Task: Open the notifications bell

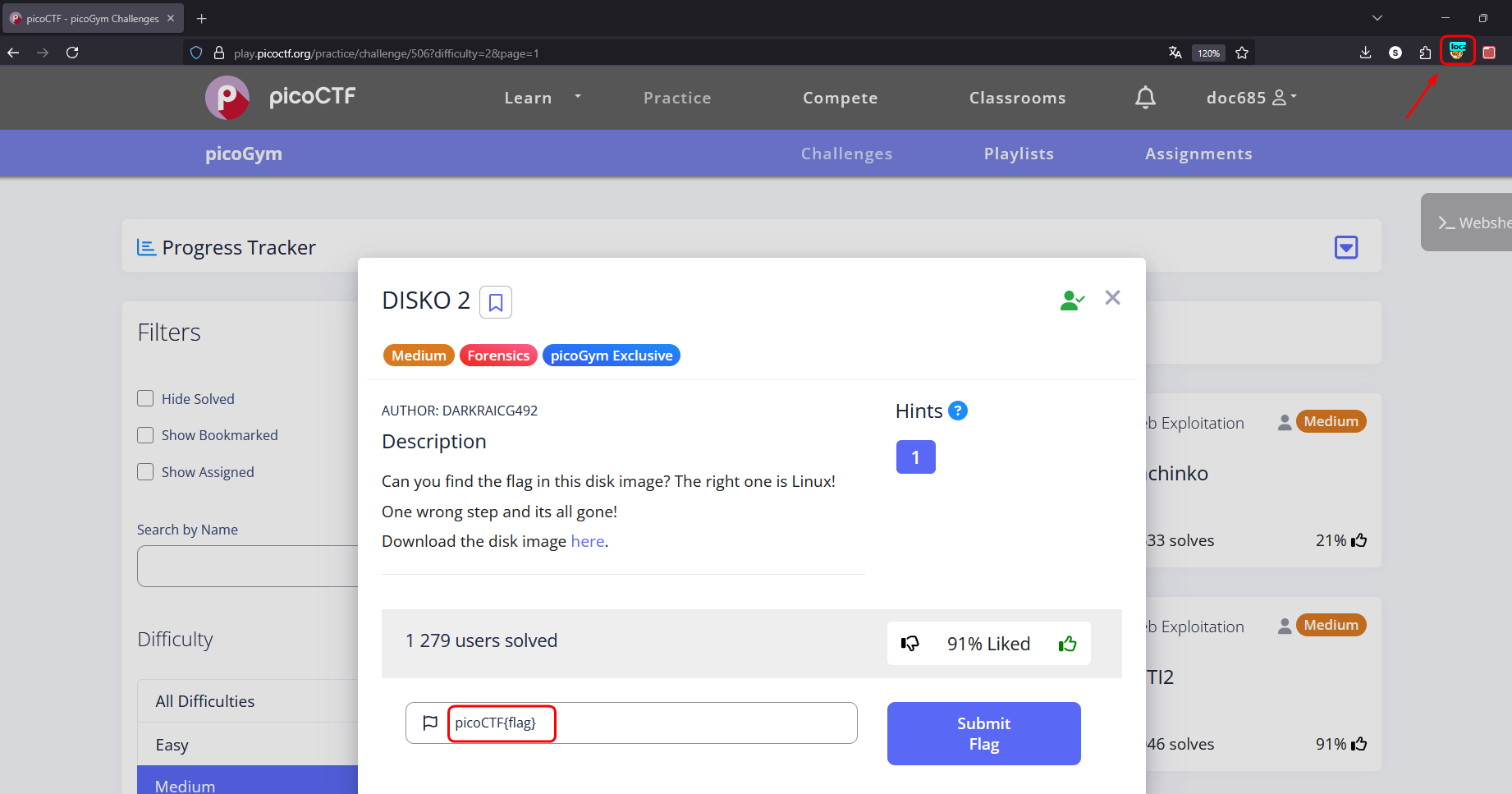Action: point(1145,98)
